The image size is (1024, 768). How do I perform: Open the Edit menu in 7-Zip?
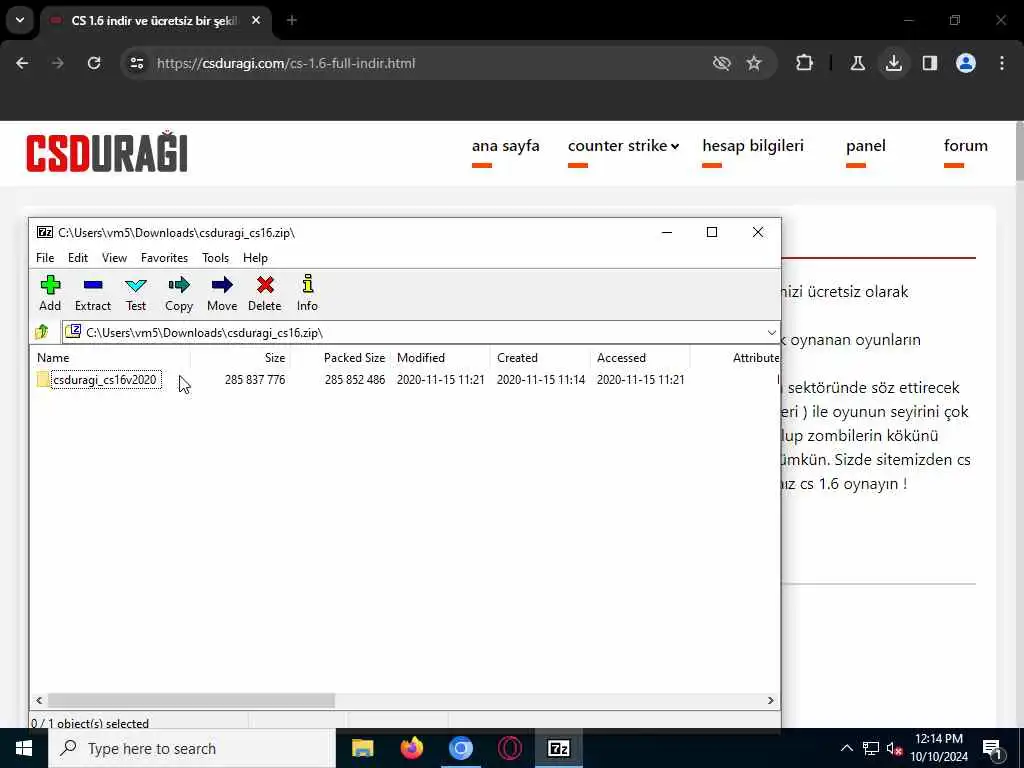[x=78, y=258]
